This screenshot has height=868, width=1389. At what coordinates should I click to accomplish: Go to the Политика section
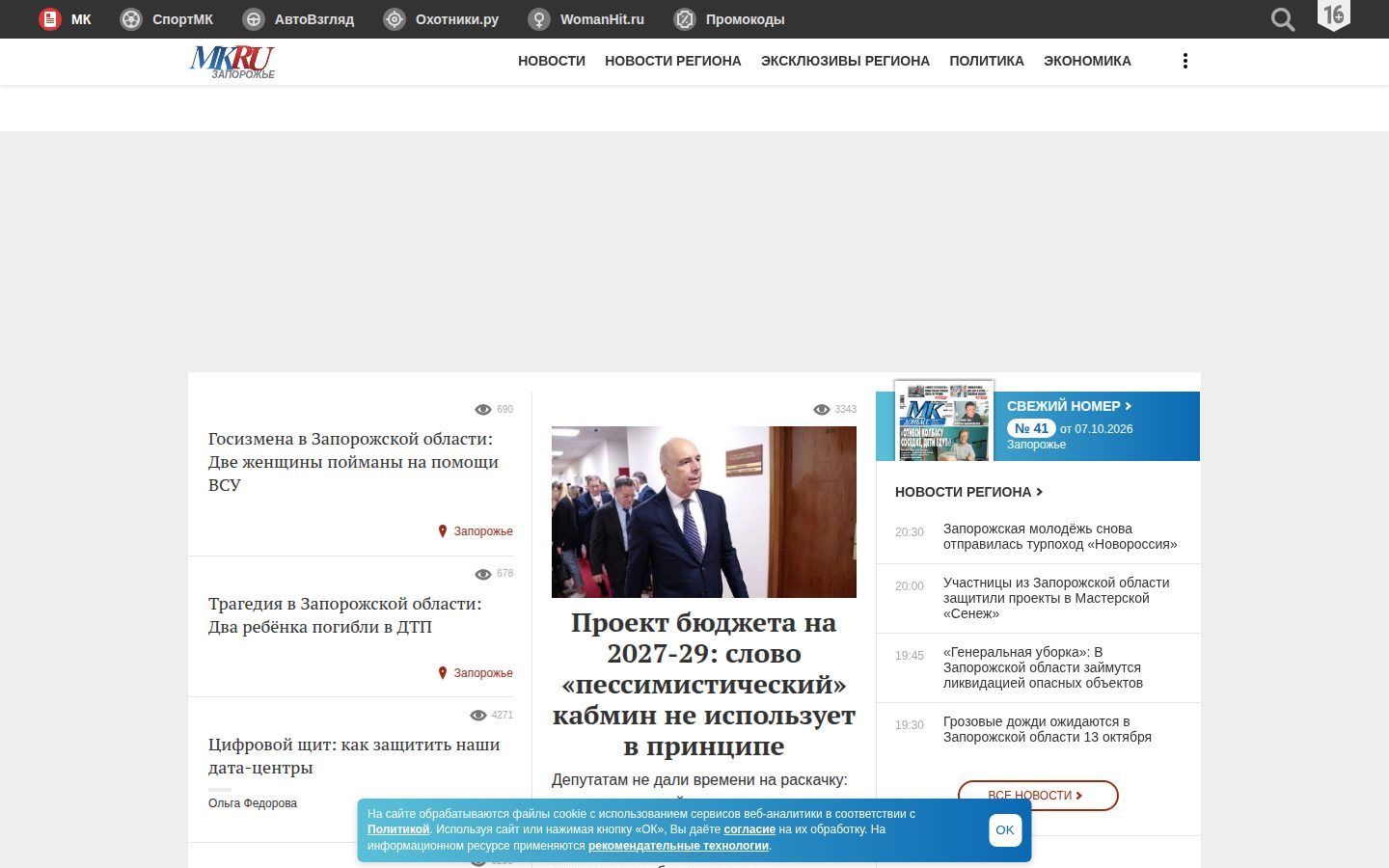click(987, 61)
